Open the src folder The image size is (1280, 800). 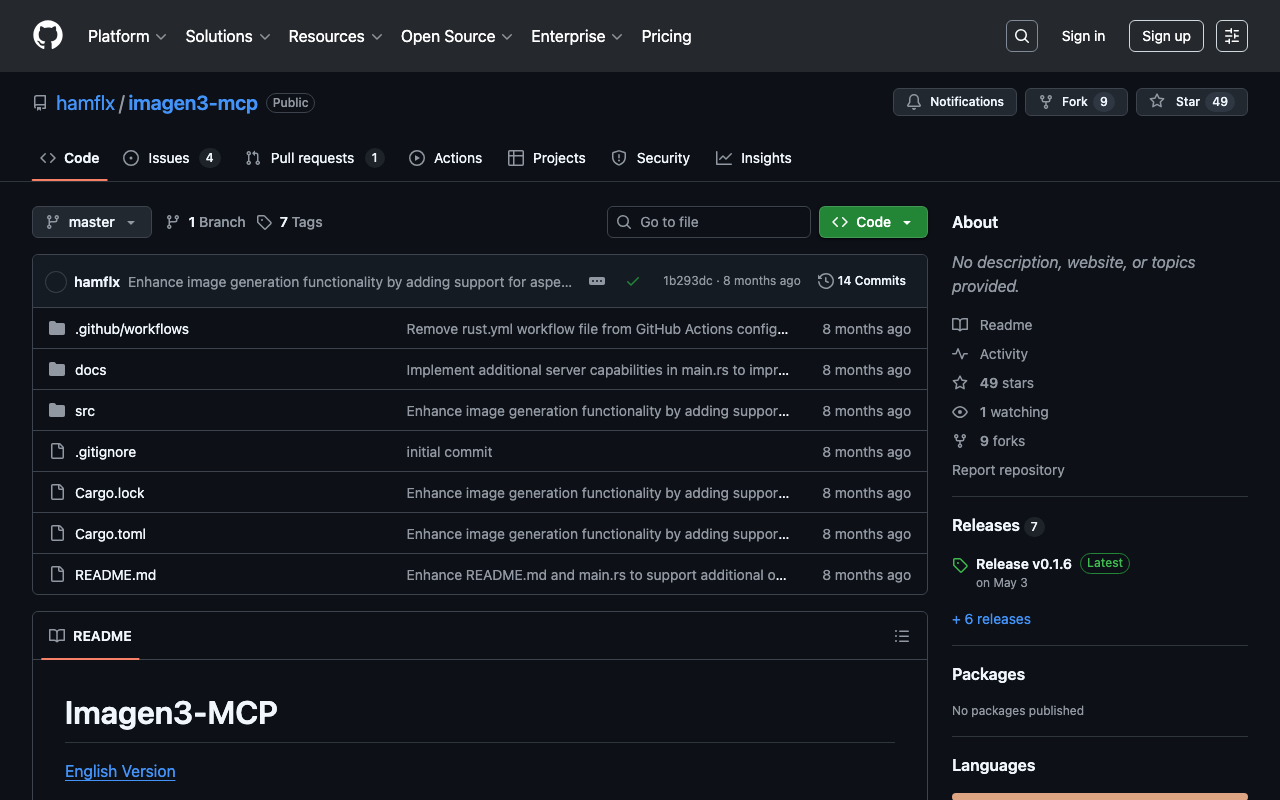(85, 411)
